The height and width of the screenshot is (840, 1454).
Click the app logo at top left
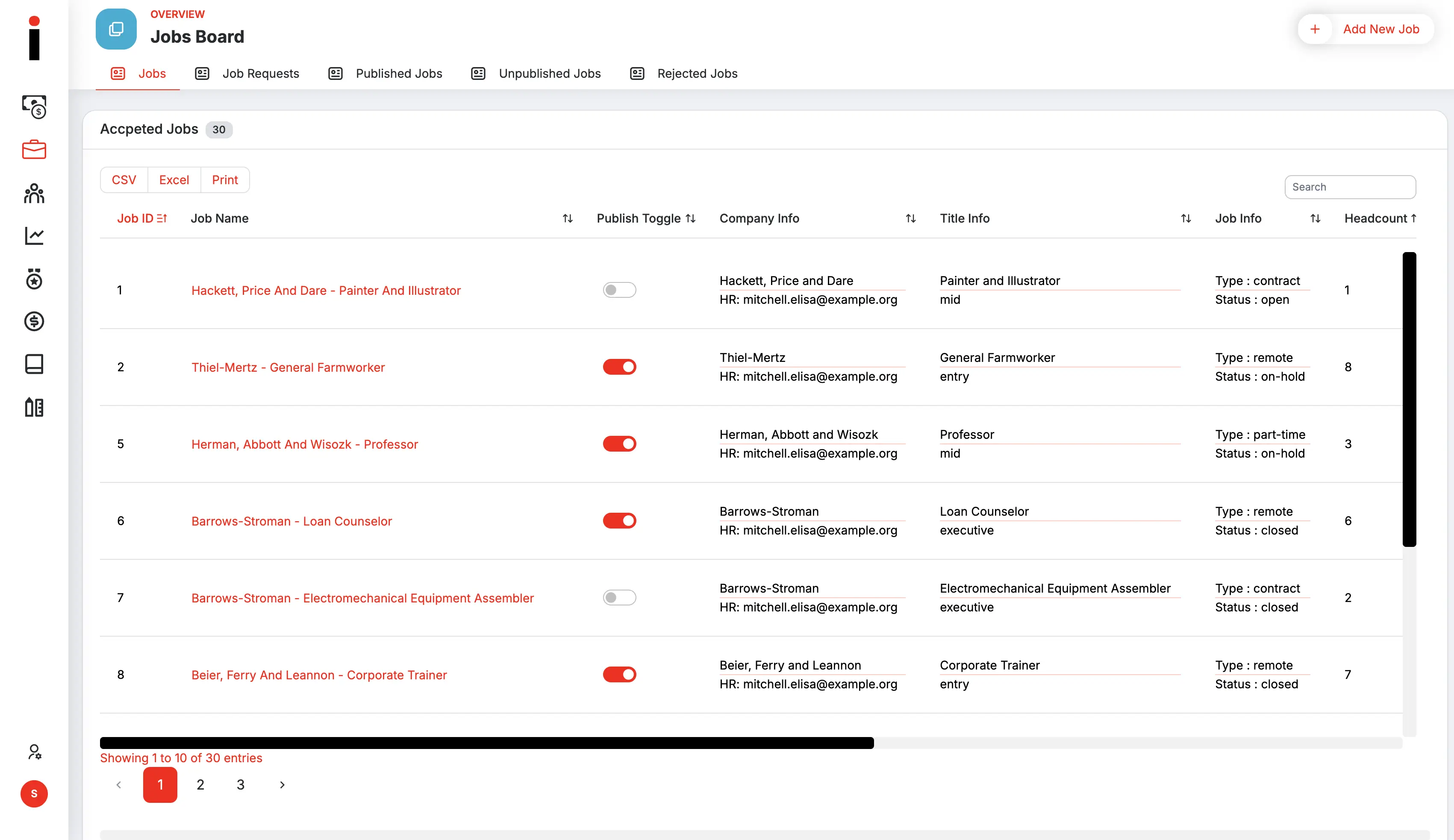34,38
